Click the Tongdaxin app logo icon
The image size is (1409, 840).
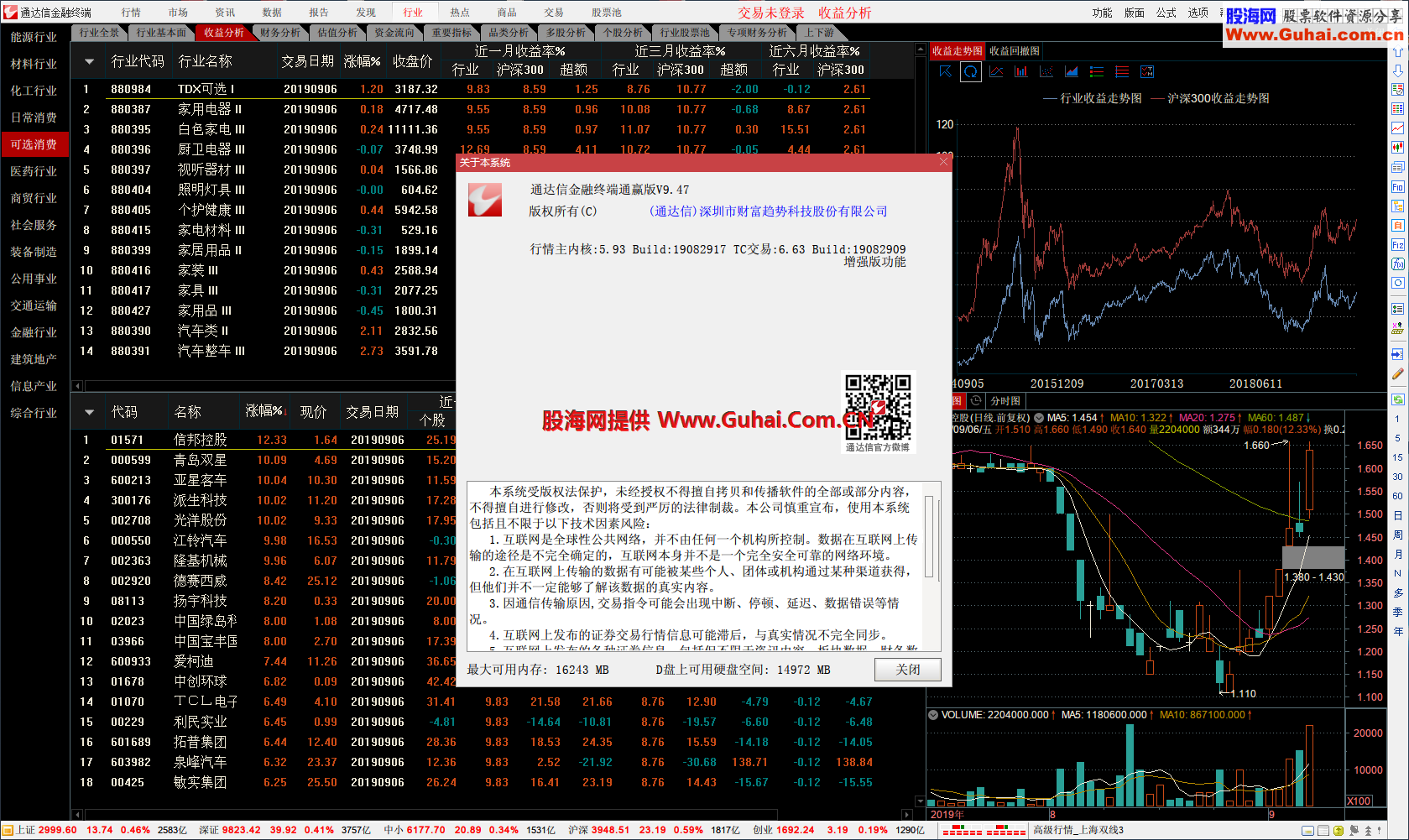click(10, 12)
